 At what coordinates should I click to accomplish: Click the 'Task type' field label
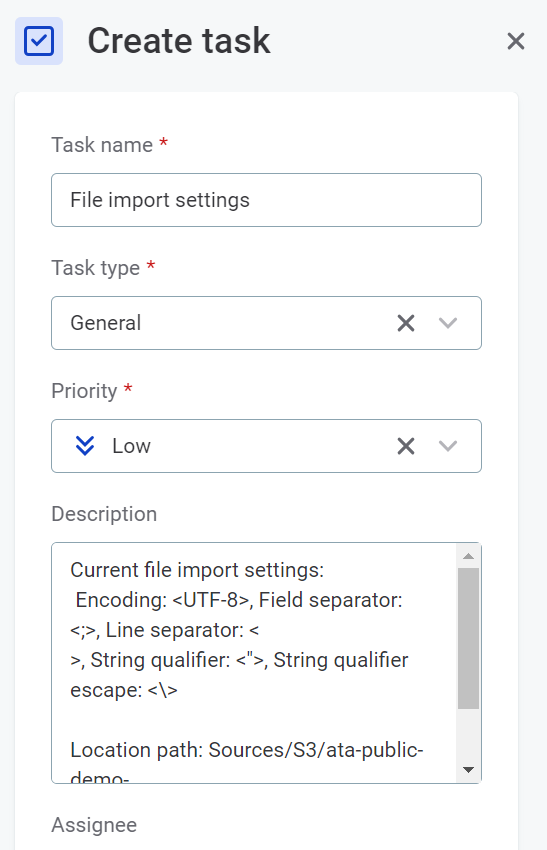click(95, 268)
